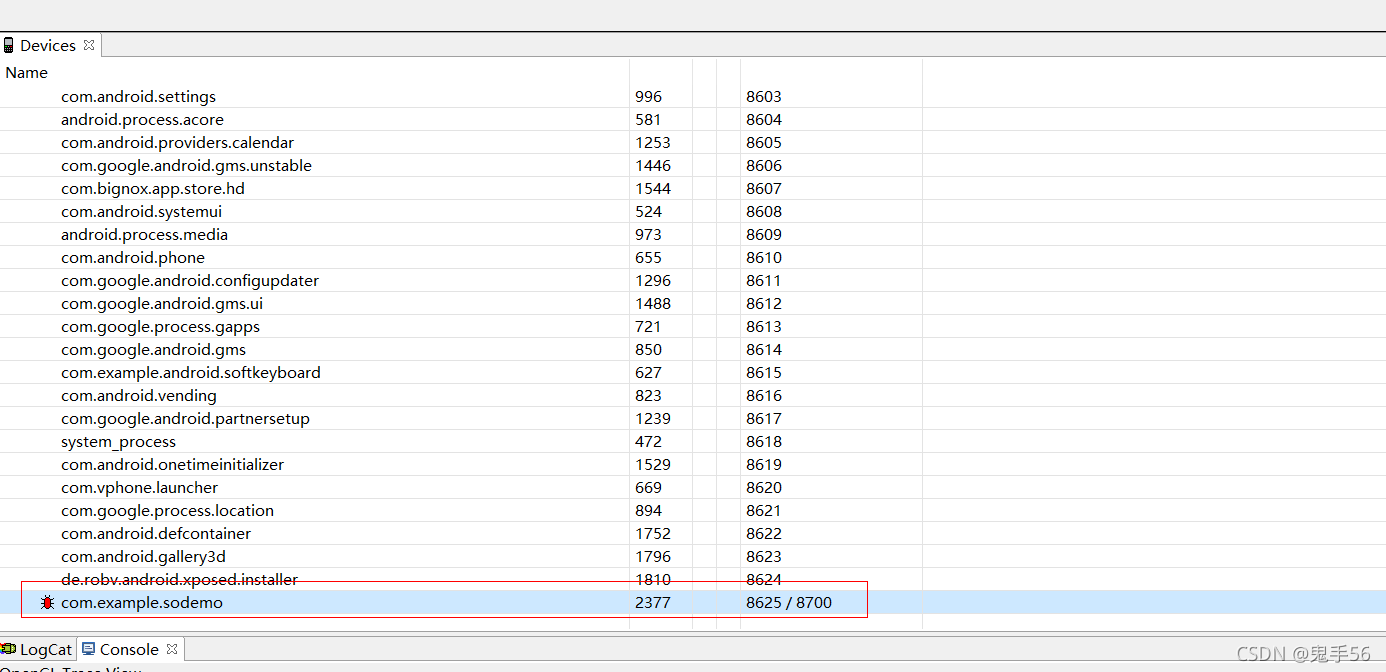Click port value 8625 / 8700

click(789, 603)
